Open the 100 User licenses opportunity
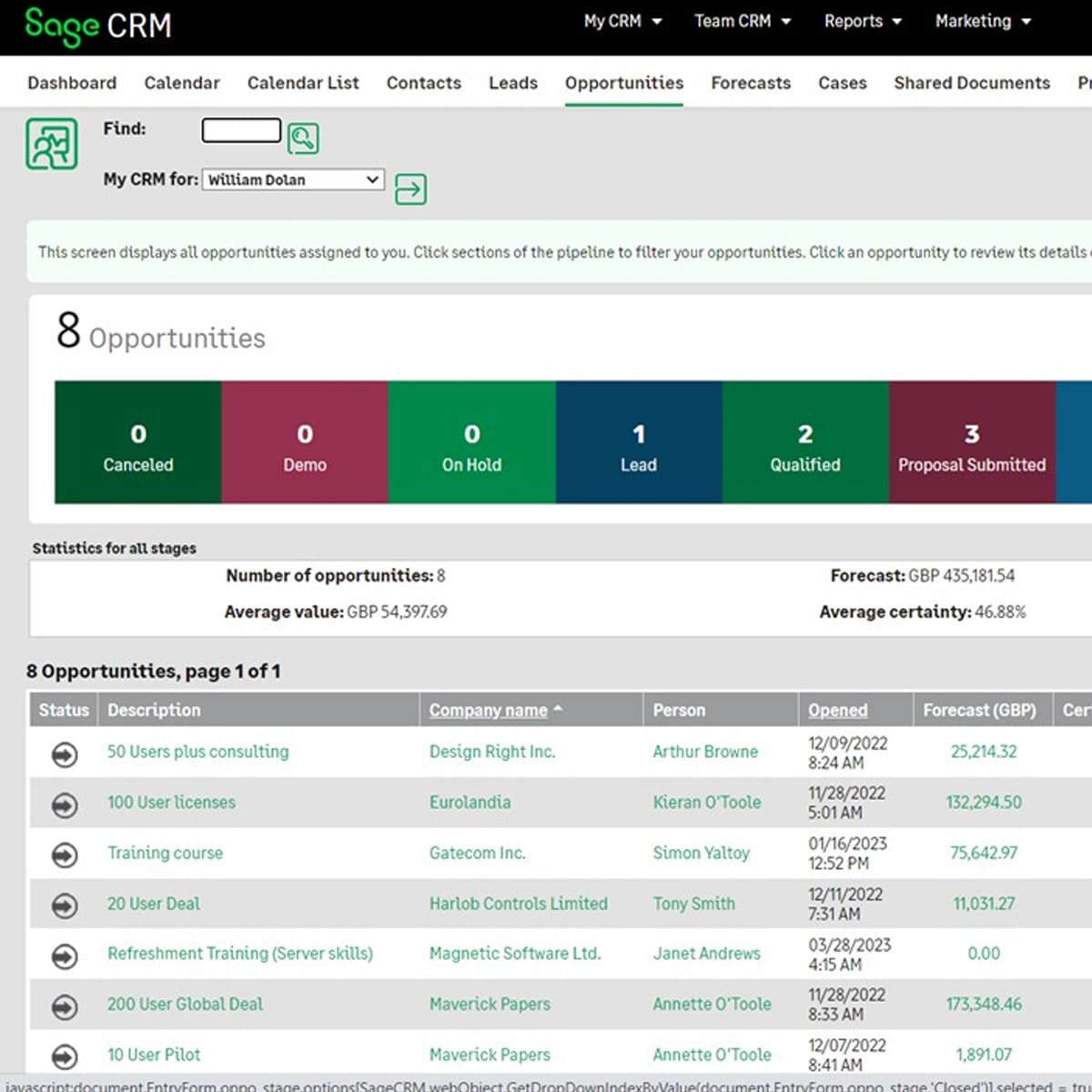The image size is (1092, 1092). tap(171, 803)
